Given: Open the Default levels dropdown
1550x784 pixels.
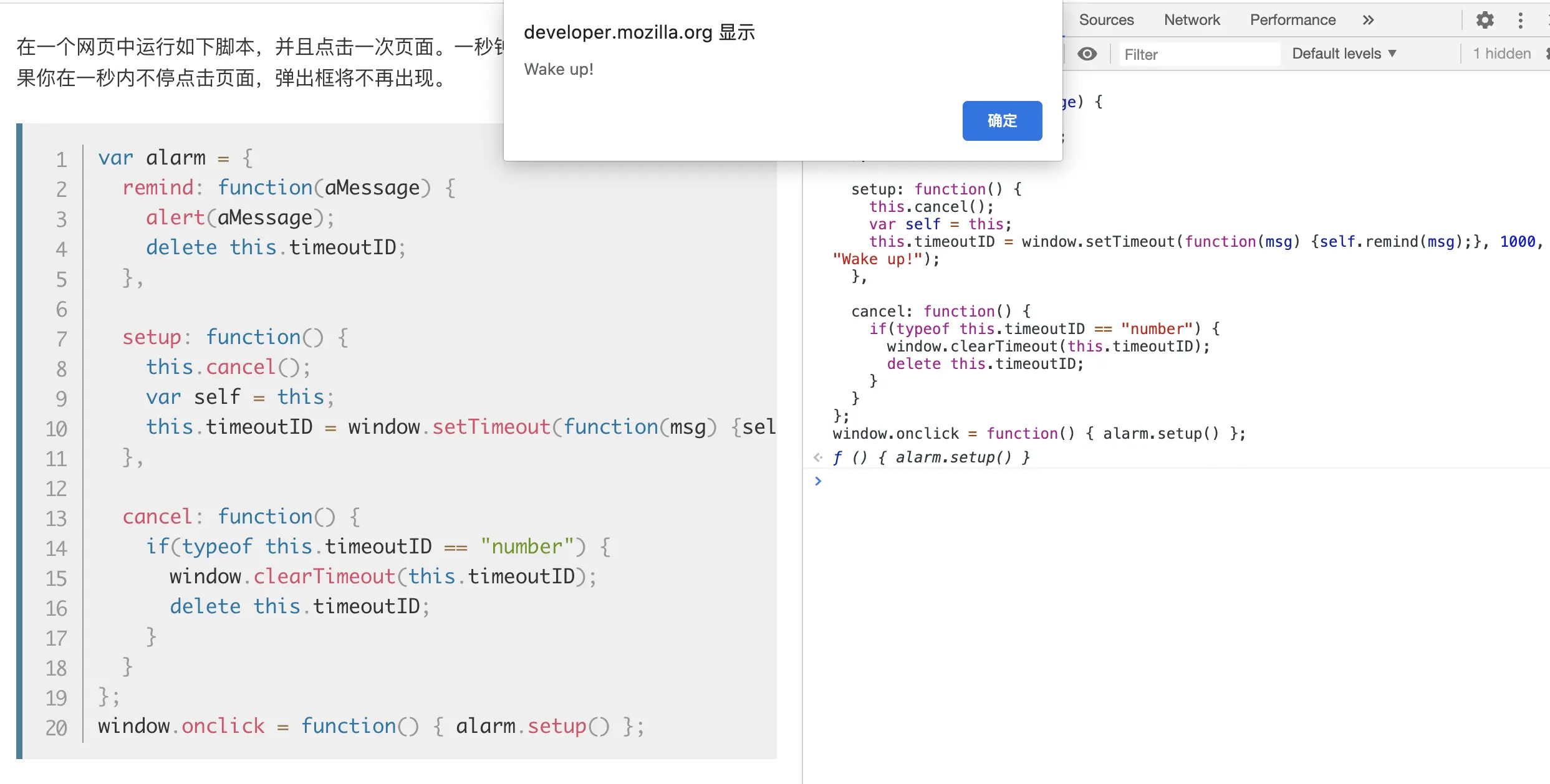Looking at the screenshot, I should click(1344, 54).
